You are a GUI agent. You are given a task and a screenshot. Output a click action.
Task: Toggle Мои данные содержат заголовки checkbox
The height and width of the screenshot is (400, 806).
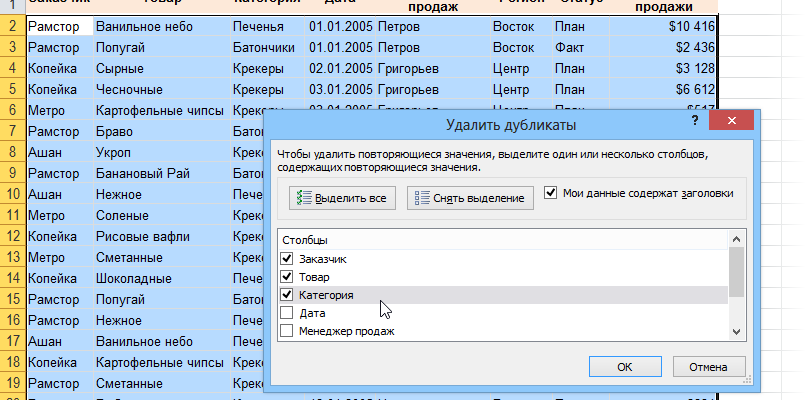coord(552,193)
